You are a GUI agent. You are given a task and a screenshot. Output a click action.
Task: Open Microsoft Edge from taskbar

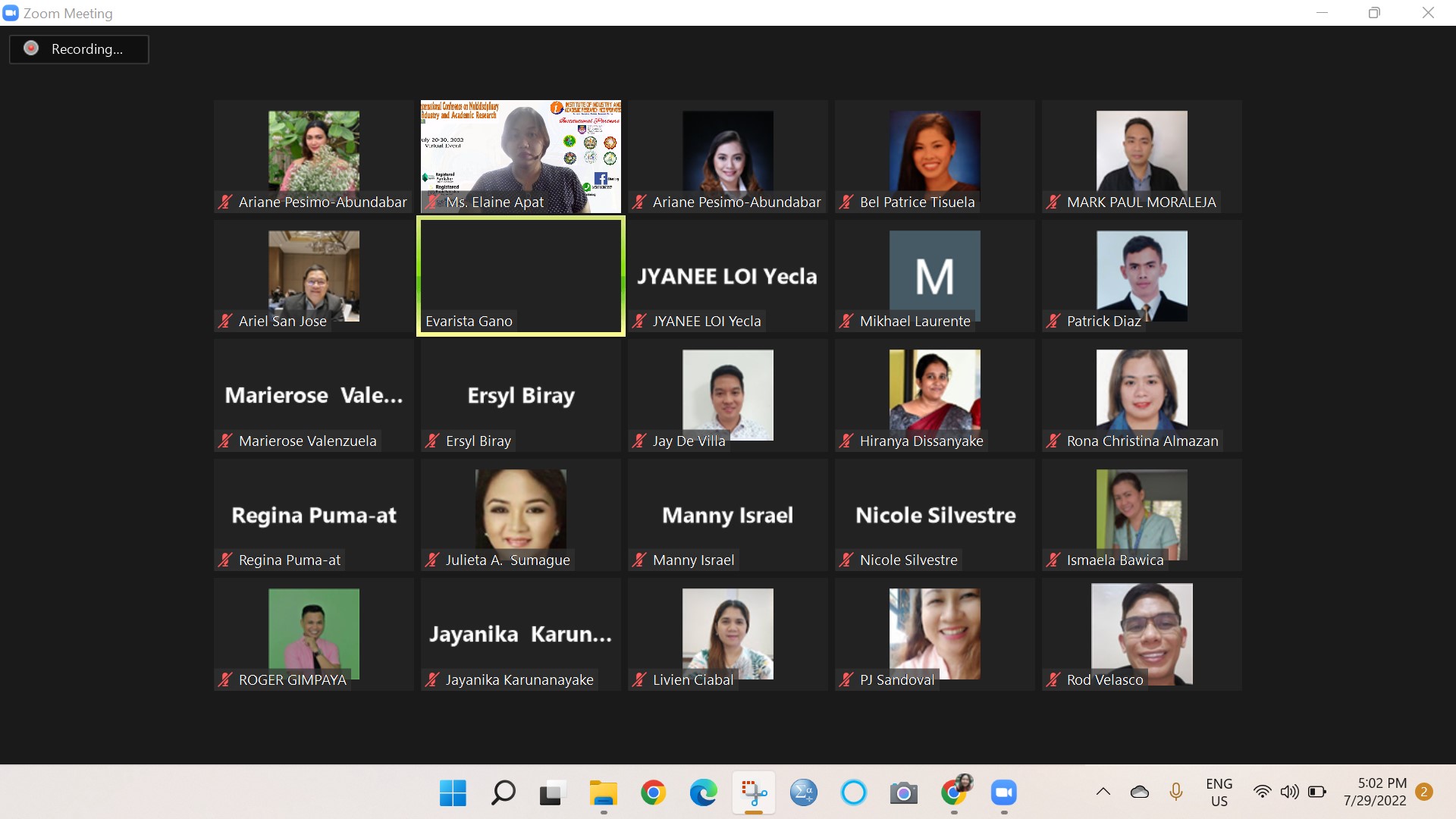pos(703,793)
